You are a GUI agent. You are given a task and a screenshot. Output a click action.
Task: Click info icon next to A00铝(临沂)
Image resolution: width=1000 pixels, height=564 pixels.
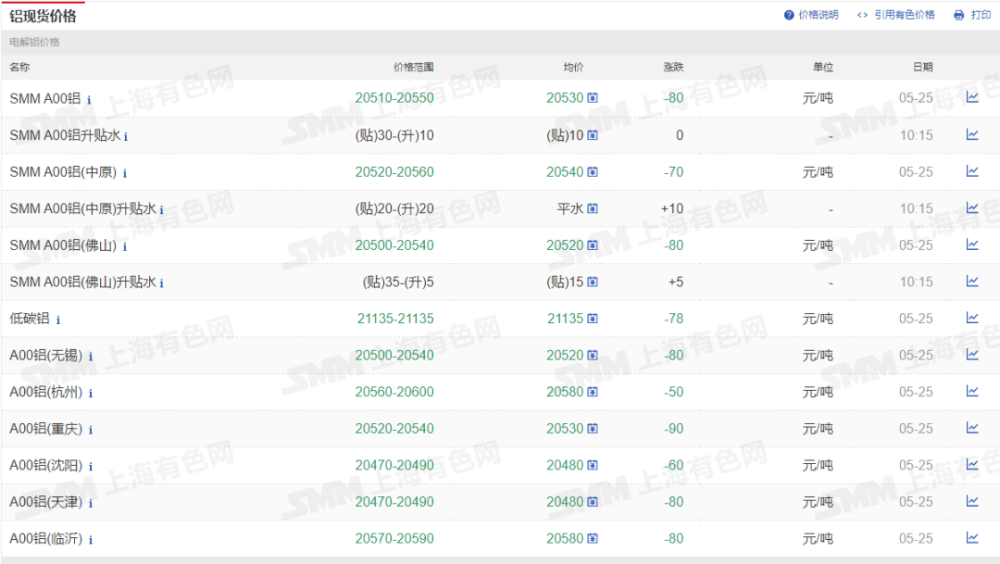tap(91, 540)
